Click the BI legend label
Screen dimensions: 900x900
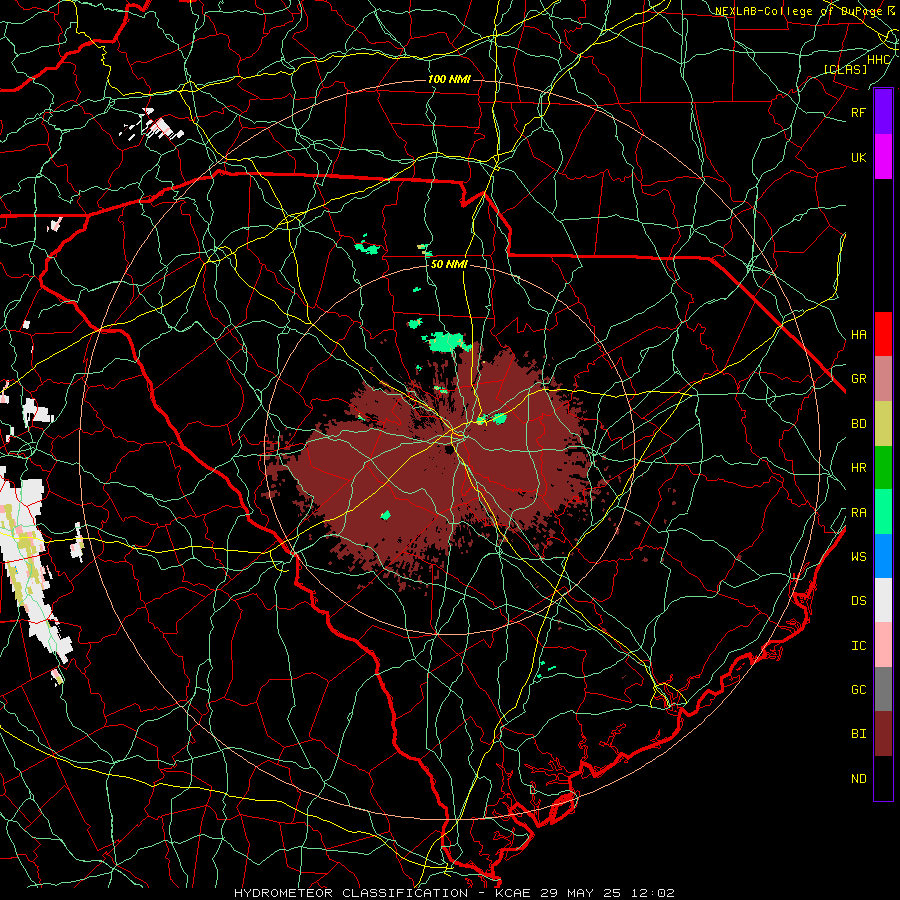(x=858, y=734)
